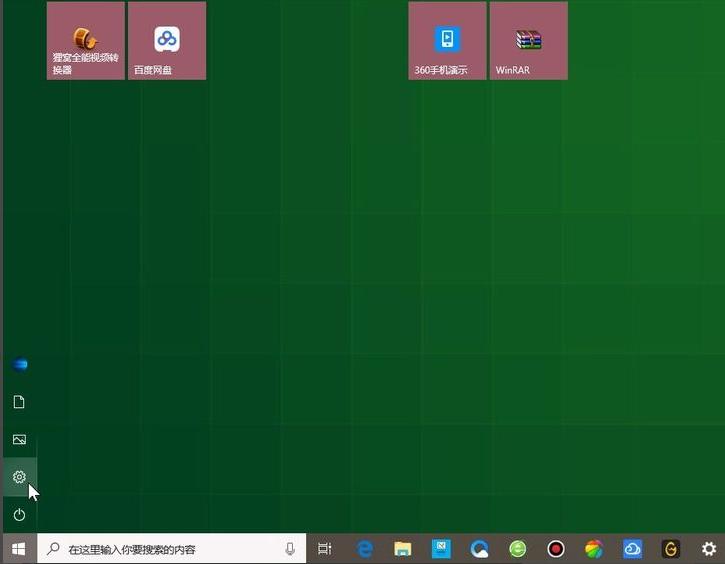The image size is (725, 564).
Task: Click the microphone icon in search box
Action: 290,549
